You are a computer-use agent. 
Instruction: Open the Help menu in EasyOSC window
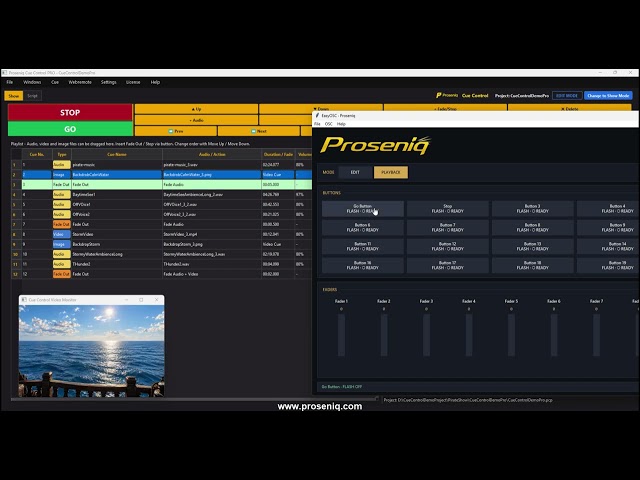341,124
